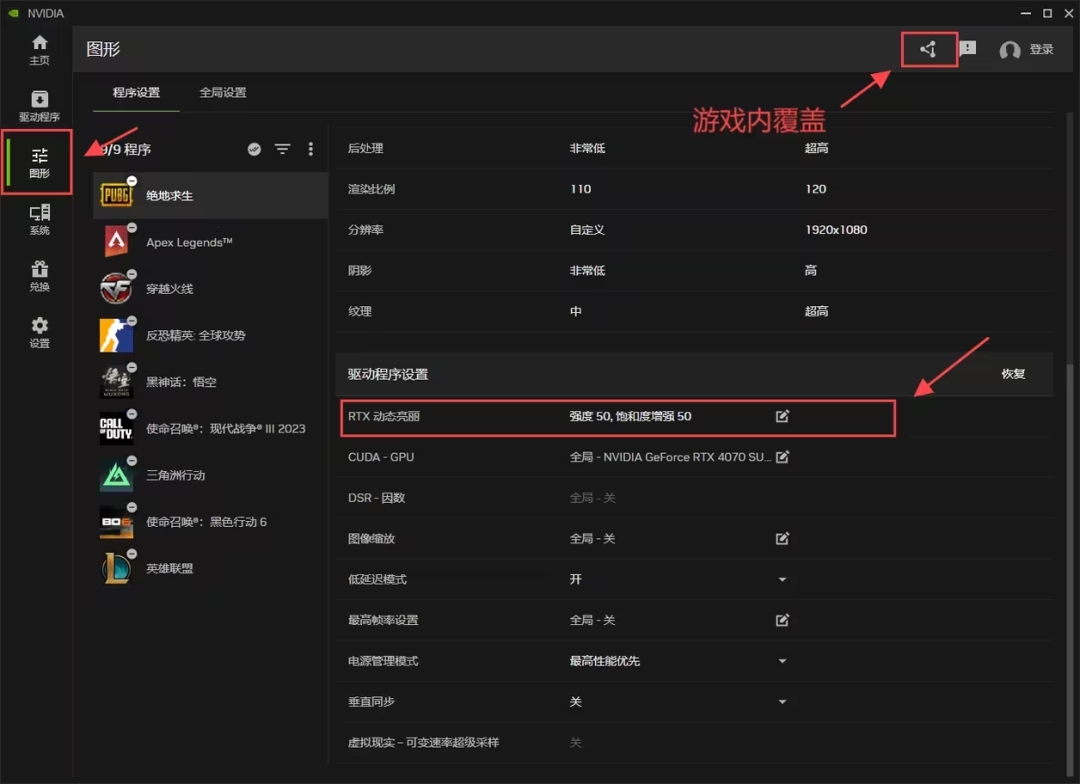1080x784 pixels.
Task: Click the 渲染比例 row label
Action: [371, 189]
